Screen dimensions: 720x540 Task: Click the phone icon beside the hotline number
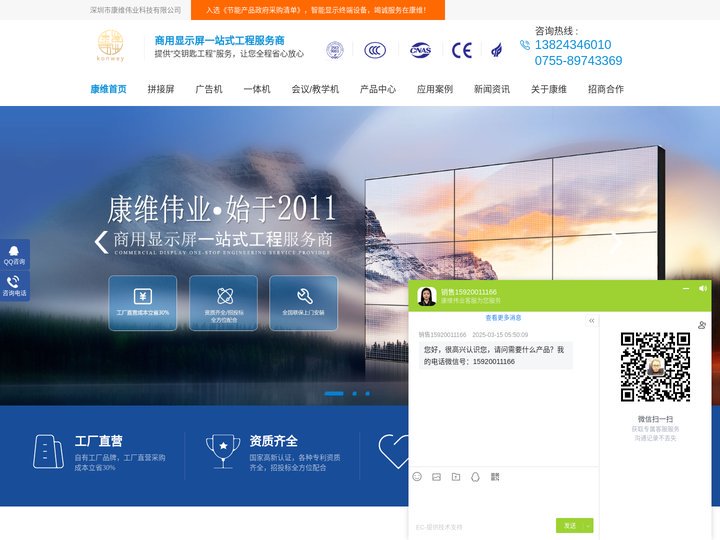pyautogui.click(x=524, y=45)
